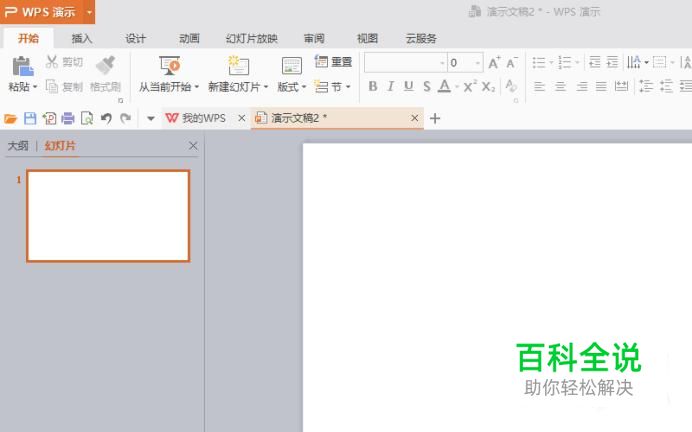Click the Save floppy disk icon

point(30,118)
